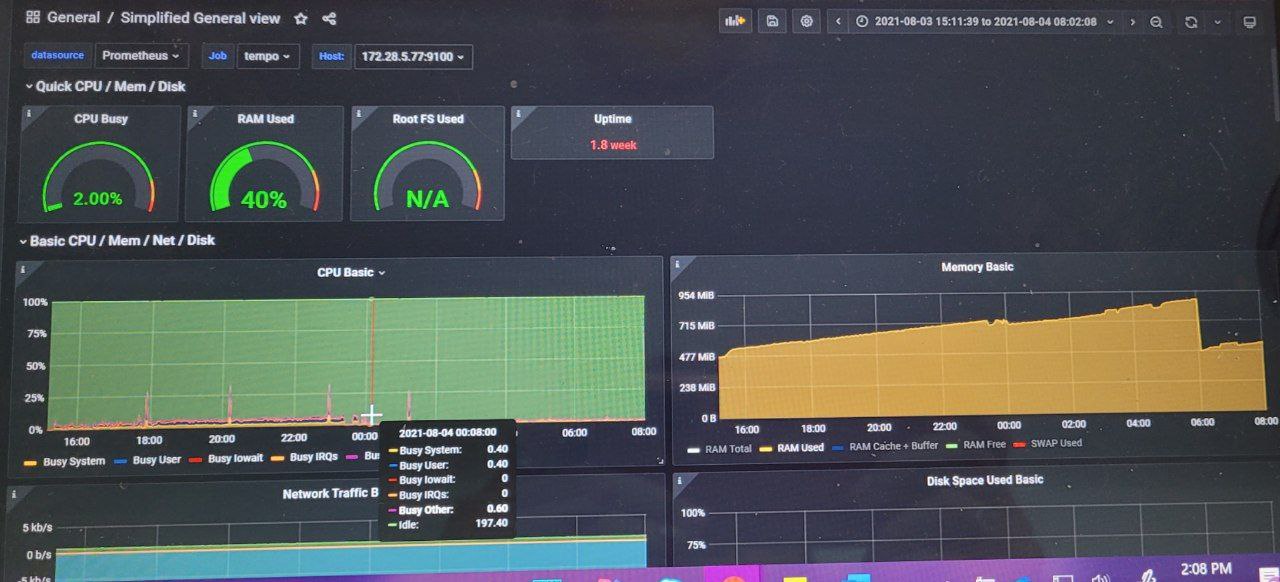The height and width of the screenshot is (582, 1280).
Task: Zoom out the time range
Action: (1155, 20)
